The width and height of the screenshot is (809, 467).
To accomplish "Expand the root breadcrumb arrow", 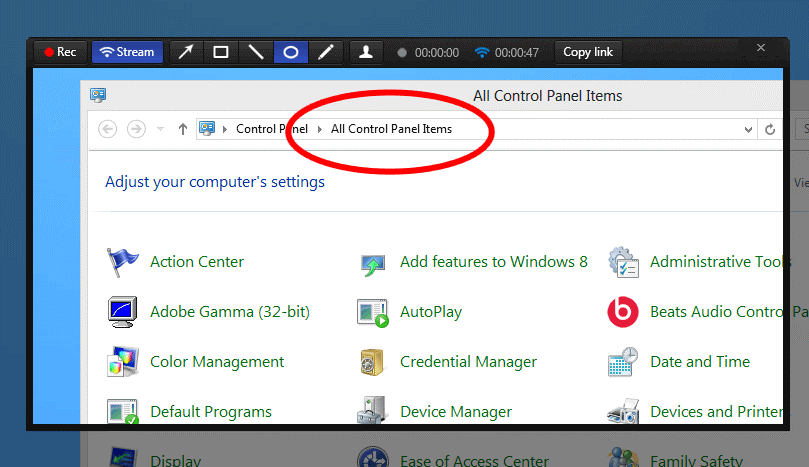I will (225, 129).
